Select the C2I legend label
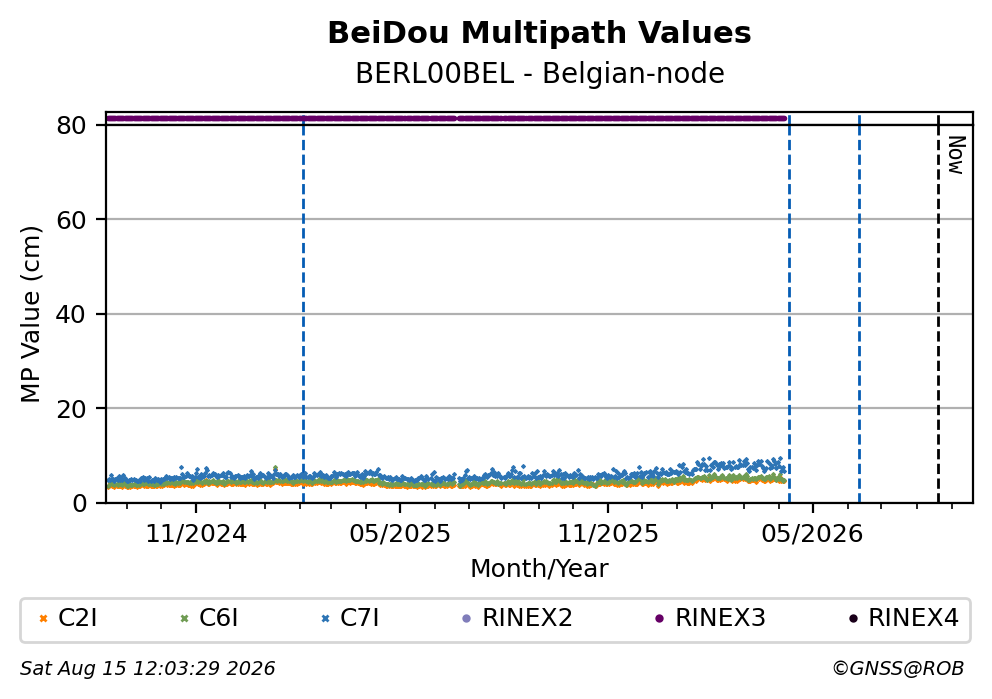 pos(78,618)
